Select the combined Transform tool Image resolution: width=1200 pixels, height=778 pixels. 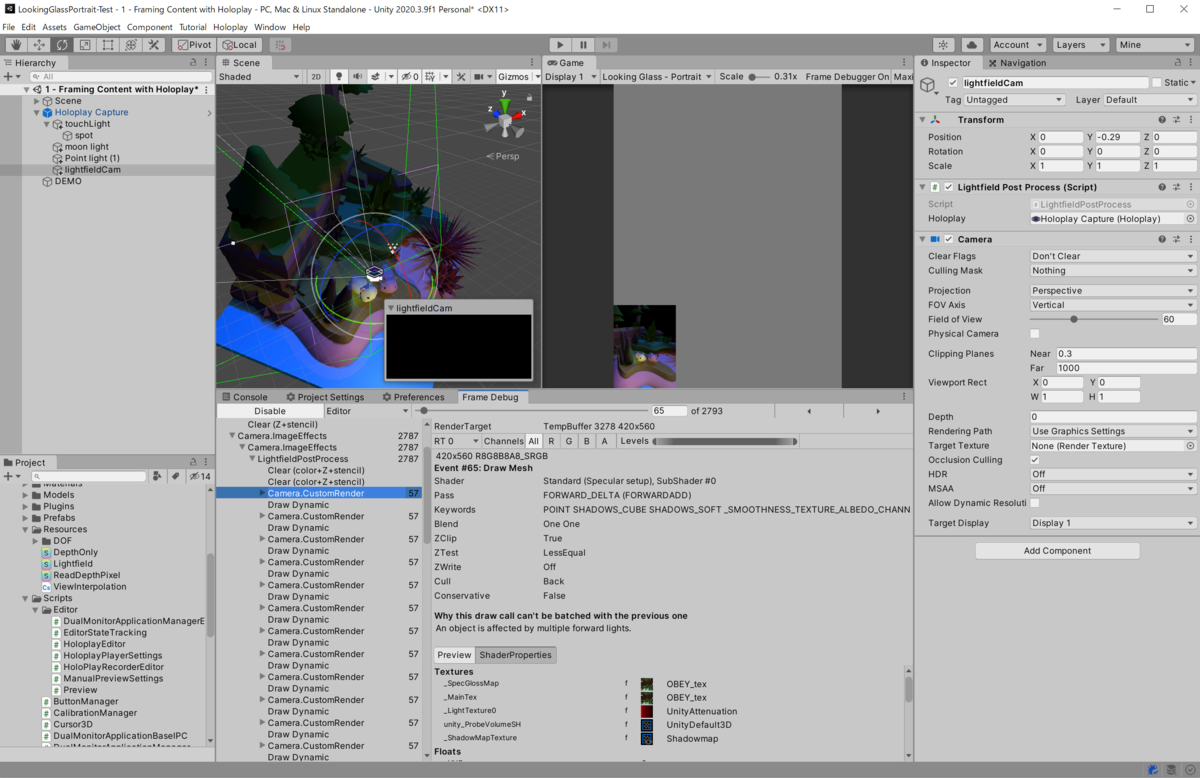tap(131, 45)
